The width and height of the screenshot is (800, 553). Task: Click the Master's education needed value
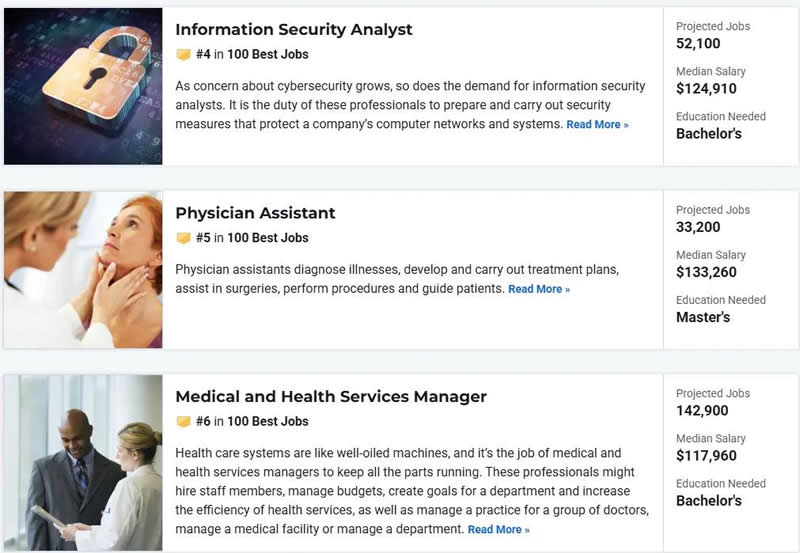click(703, 317)
